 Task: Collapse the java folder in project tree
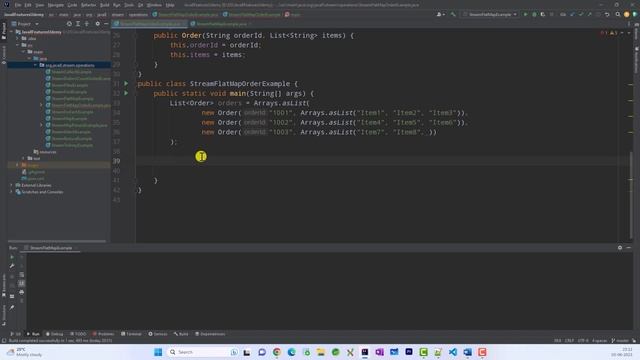click(29, 58)
